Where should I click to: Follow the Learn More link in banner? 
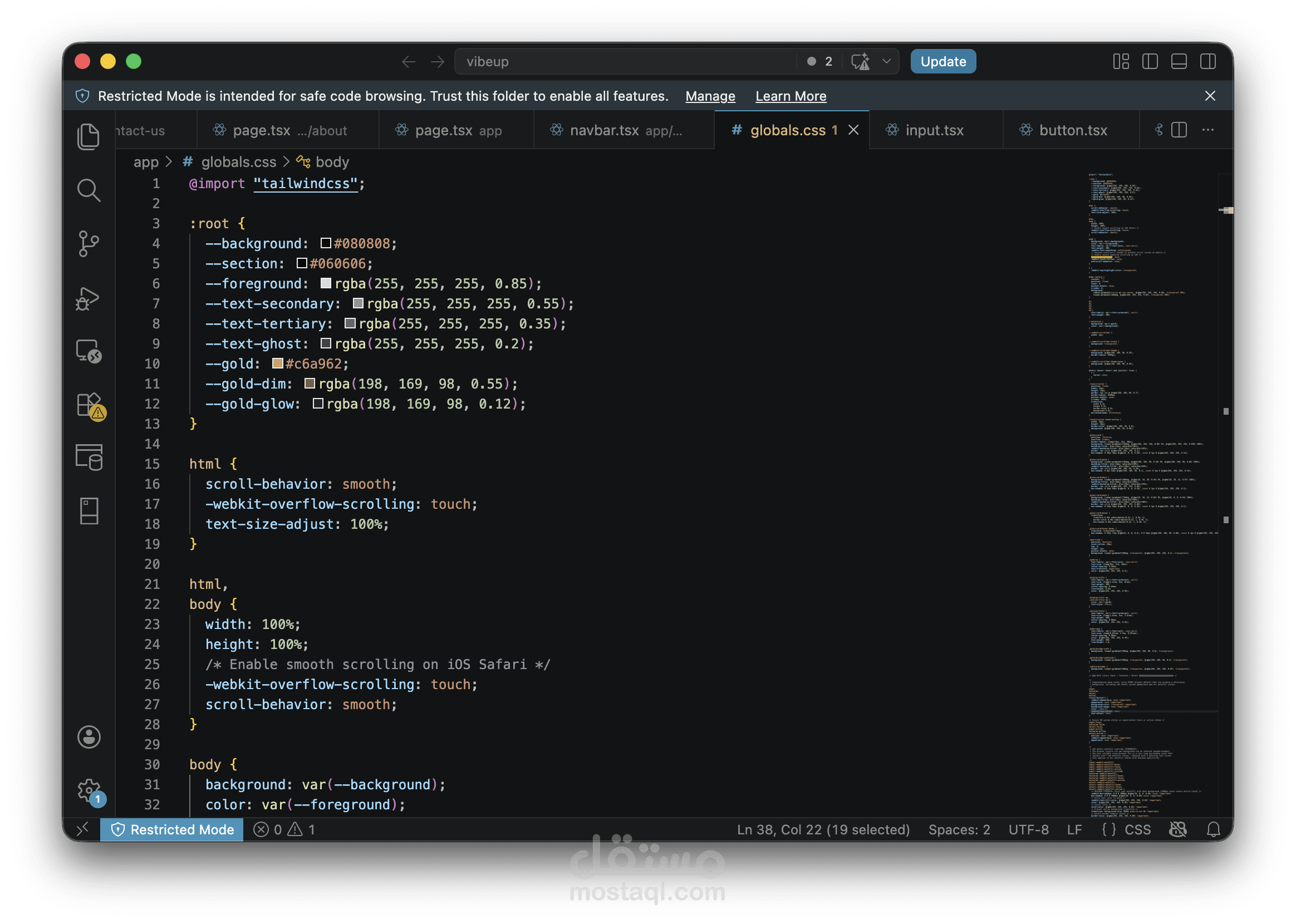click(x=791, y=96)
